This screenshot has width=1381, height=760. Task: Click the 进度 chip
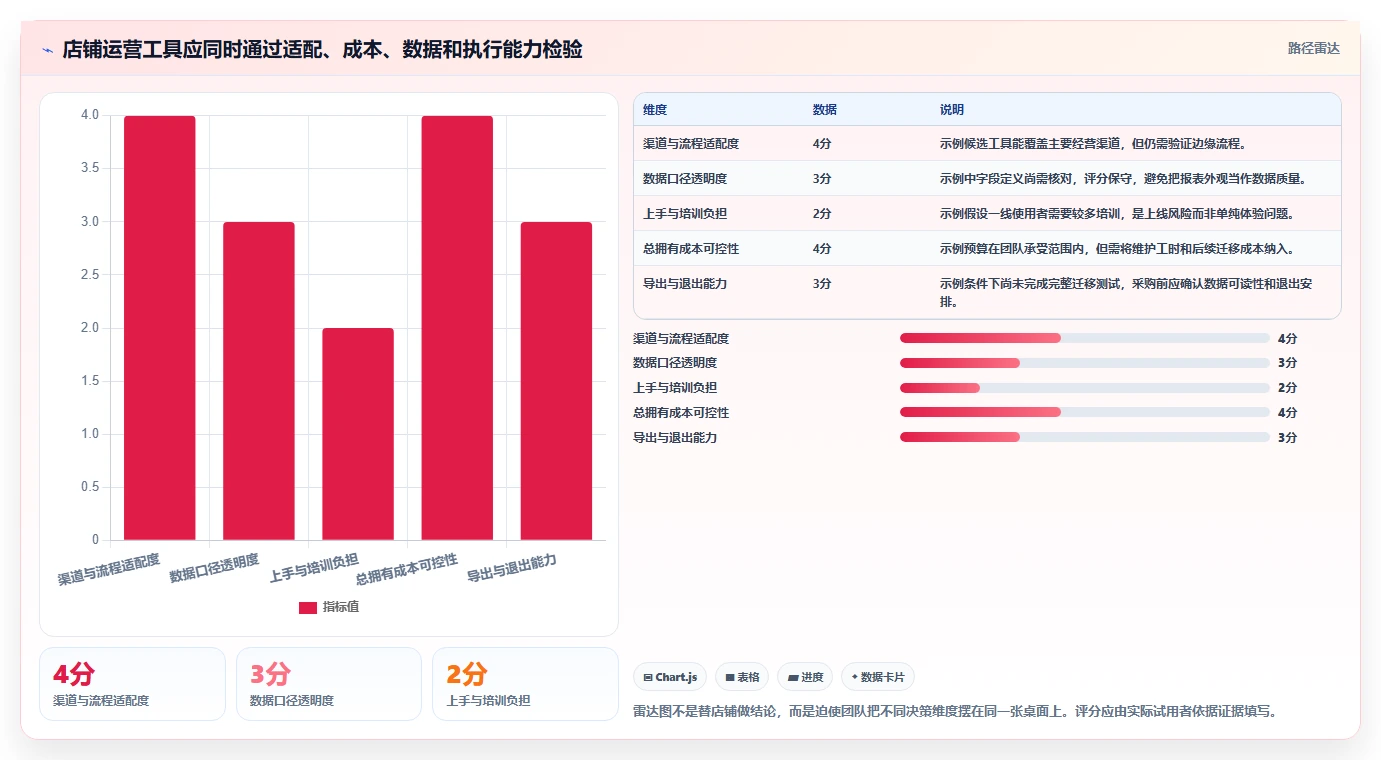[805, 677]
